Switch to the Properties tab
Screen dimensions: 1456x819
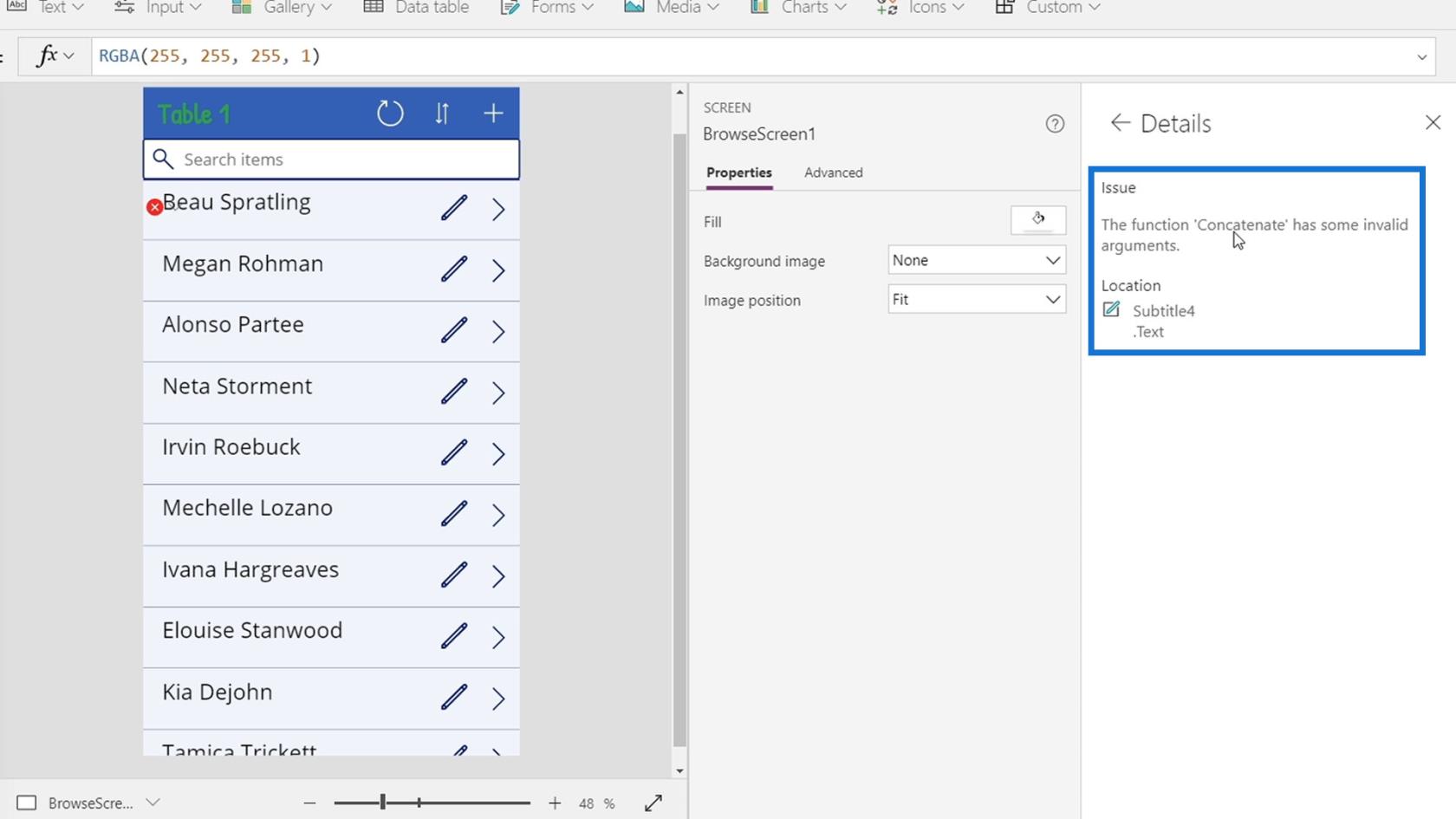click(738, 172)
